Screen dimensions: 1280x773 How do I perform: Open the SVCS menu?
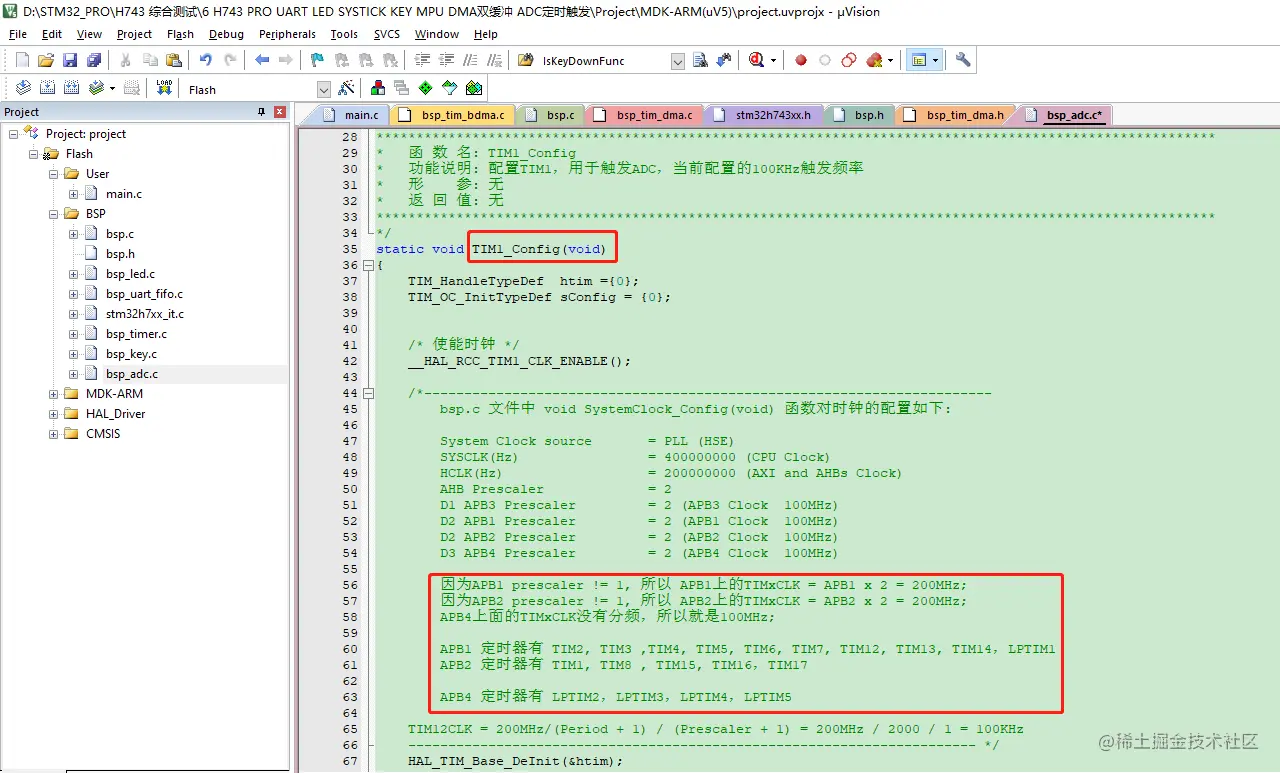pos(386,34)
